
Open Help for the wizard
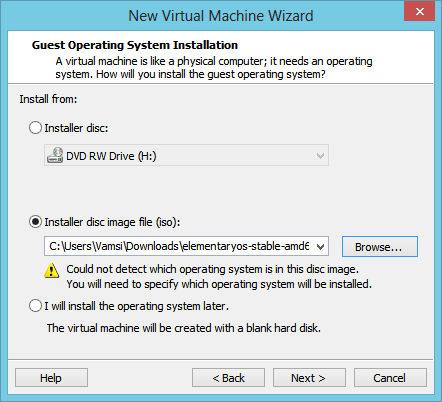(x=51, y=378)
